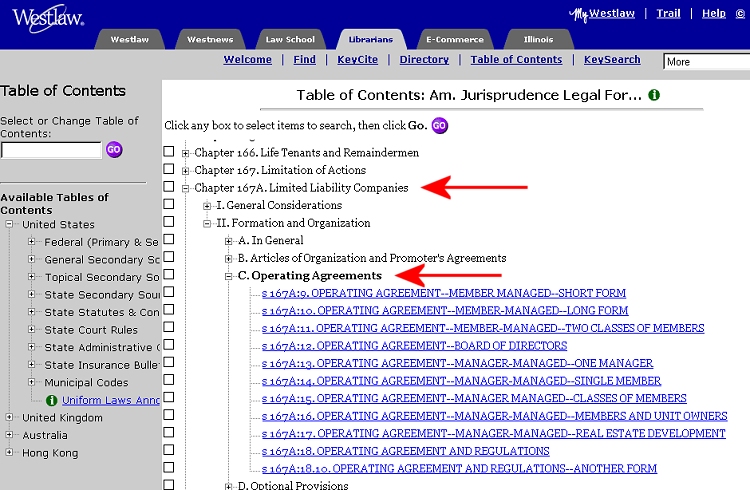Click the Westlaw logo
Viewport: 750px width, 490px height.
(x=48, y=19)
